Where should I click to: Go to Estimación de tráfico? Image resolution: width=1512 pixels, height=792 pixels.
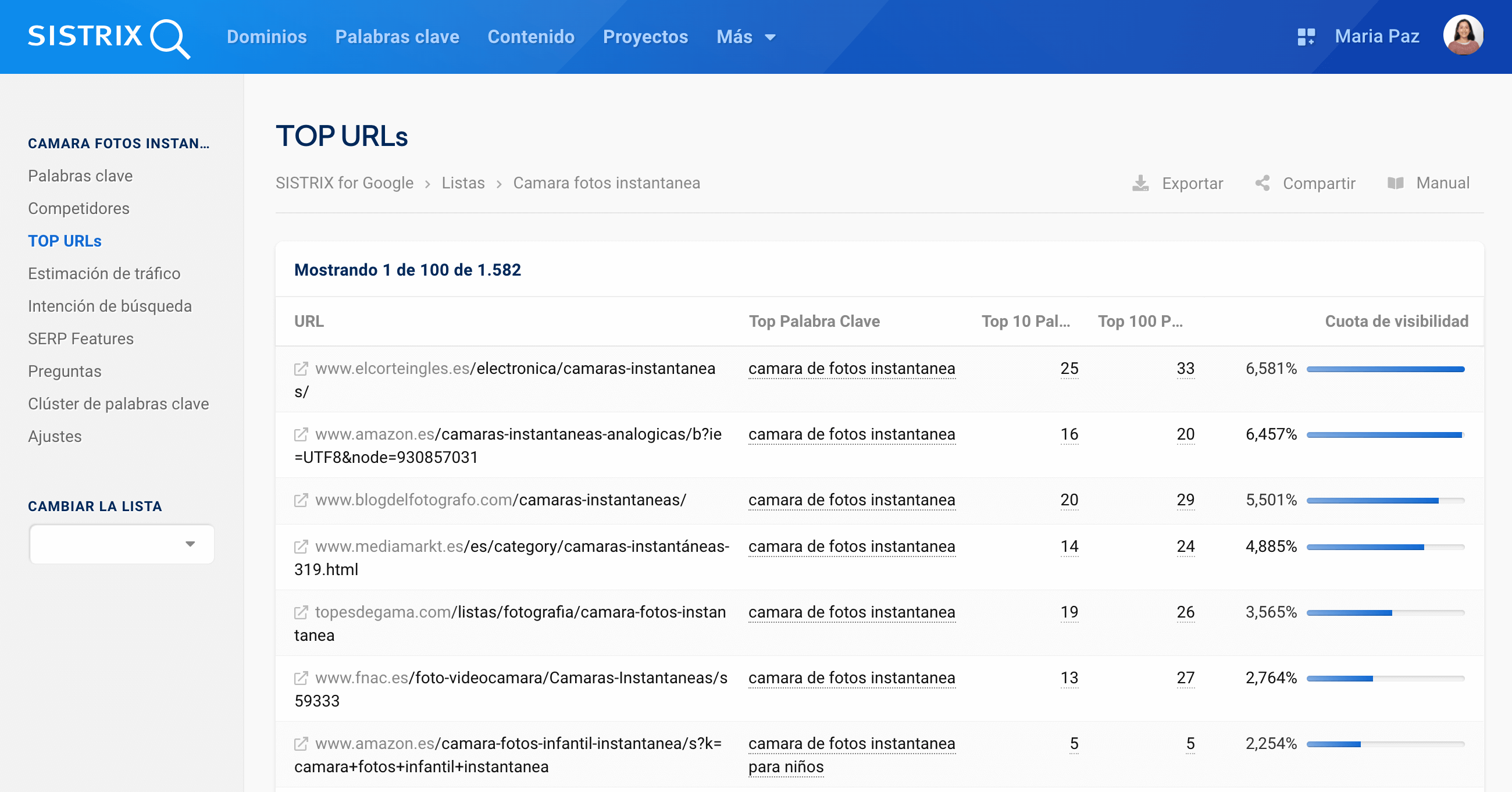point(104,273)
